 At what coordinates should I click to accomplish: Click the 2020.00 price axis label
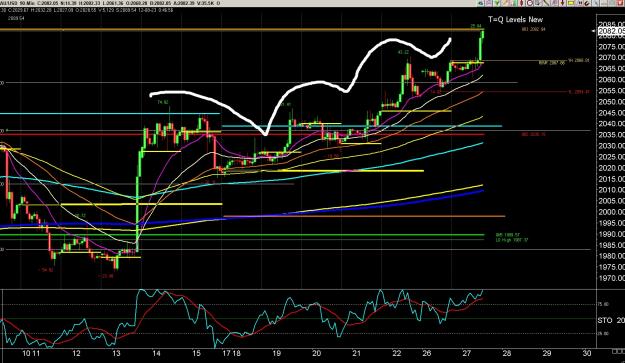(611, 168)
